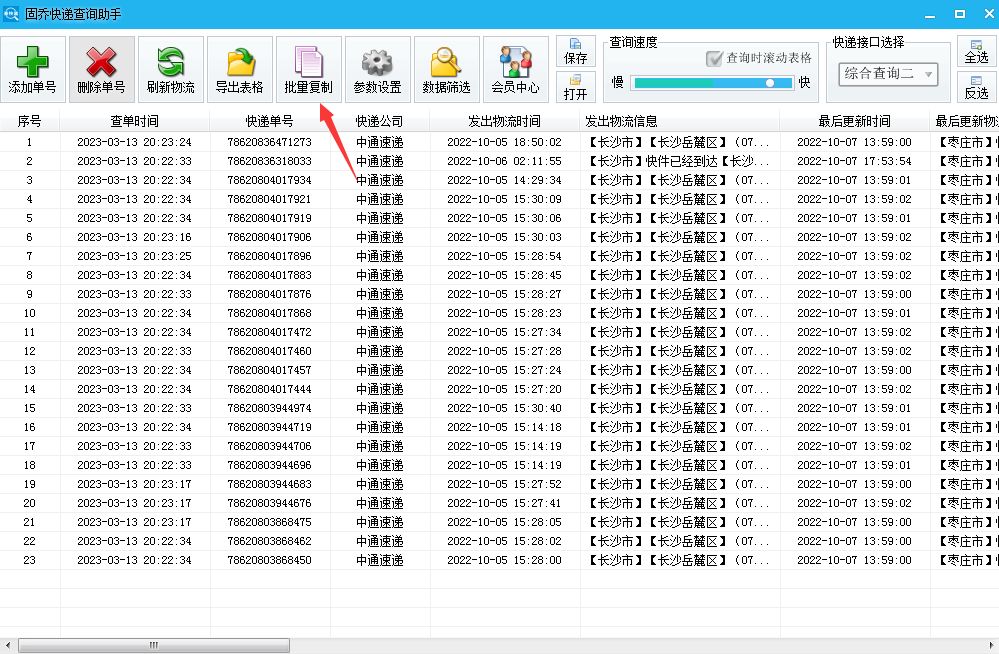Image resolution: width=999 pixels, height=654 pixels.
Task: Click the 保存 save icon
Action: 575,49
